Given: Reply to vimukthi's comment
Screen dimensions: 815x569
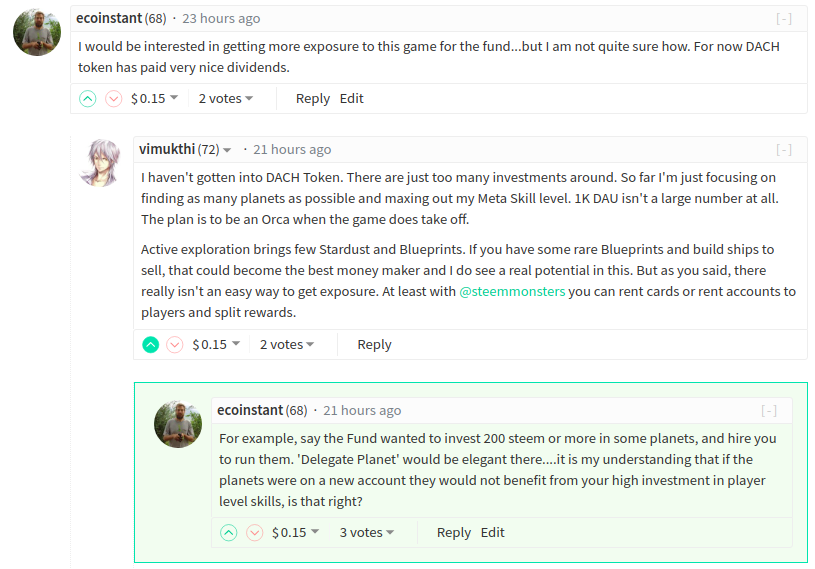Looking at the screenshot, I should 374,345.
